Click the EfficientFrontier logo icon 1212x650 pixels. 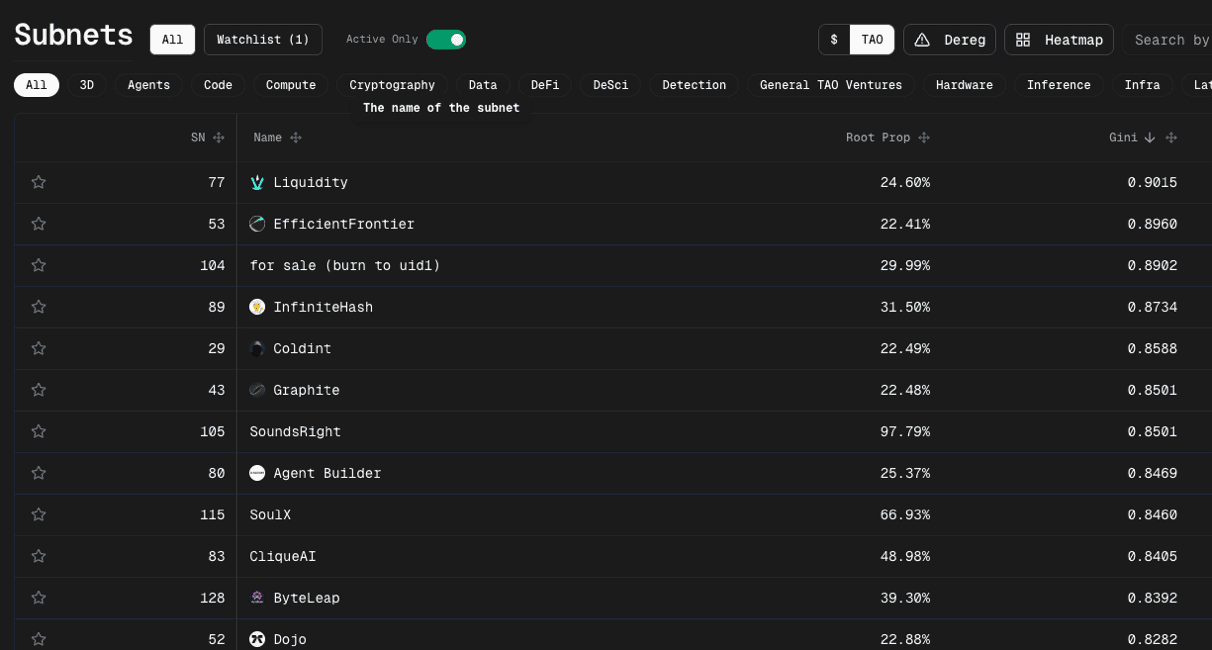[x=257, y=224]
